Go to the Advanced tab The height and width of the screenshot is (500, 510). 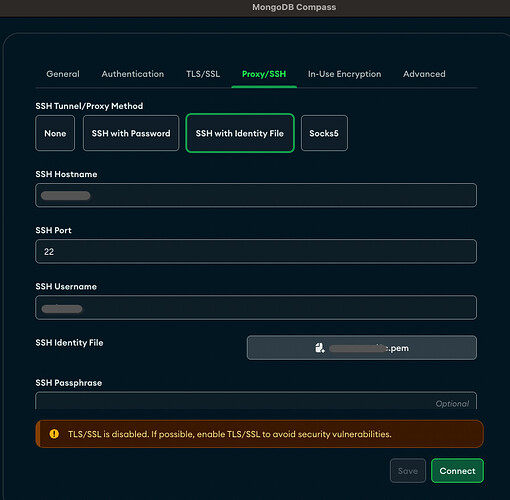[424, 74]
